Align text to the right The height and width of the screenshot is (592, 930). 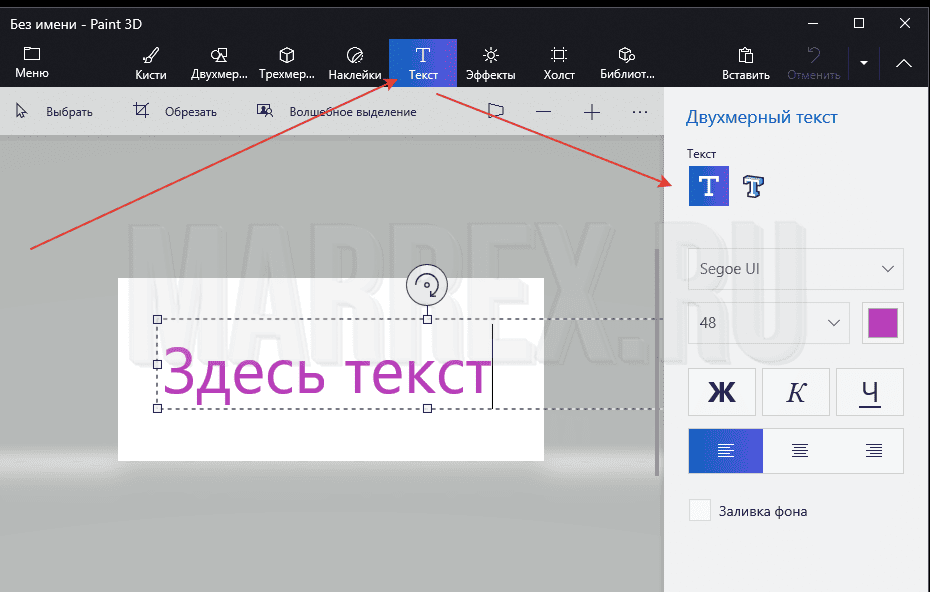873,451
